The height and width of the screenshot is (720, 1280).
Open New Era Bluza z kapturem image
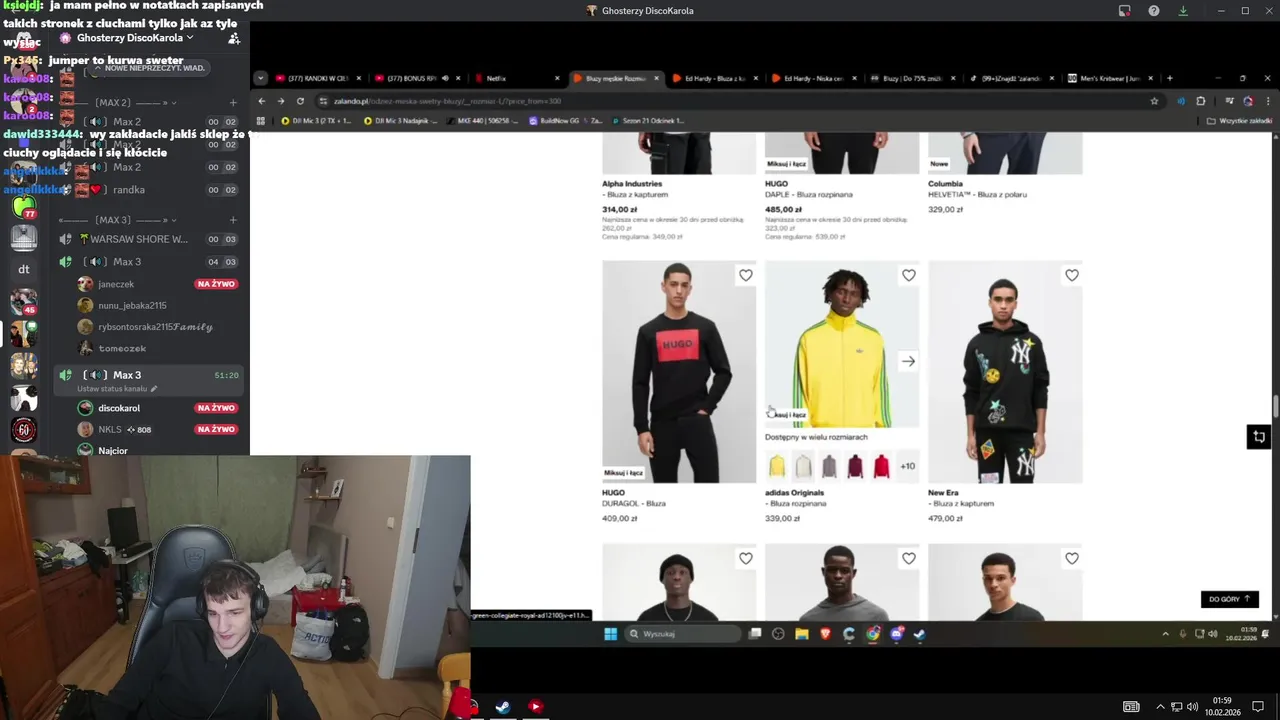pos(1005,372)
